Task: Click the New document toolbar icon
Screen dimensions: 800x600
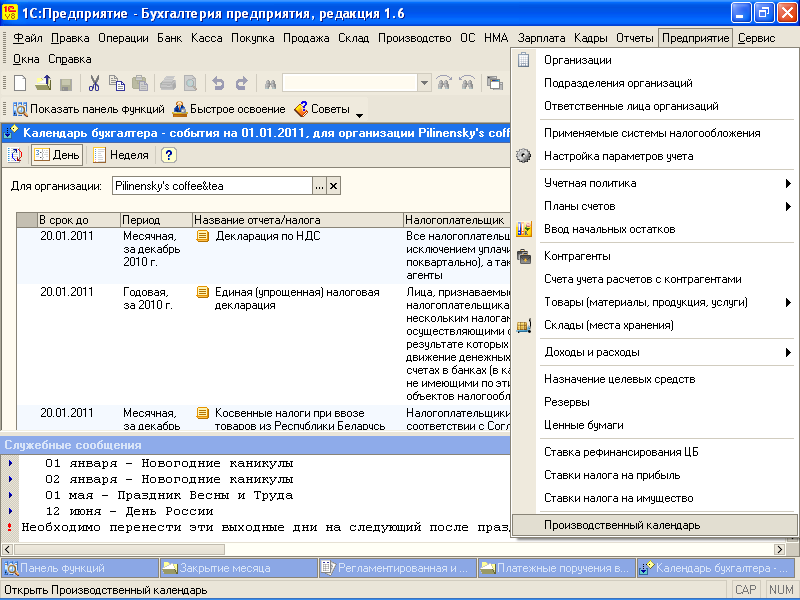Action: pyautogui.click(x=22, y=83)
